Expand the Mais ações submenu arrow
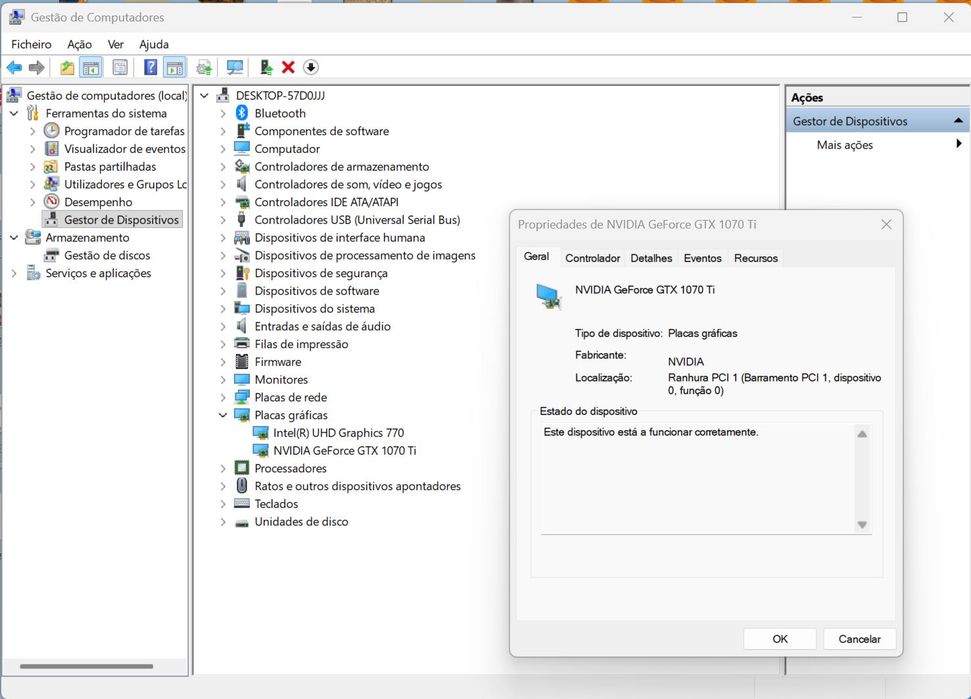 pyautogui.click(x=958, y=144)
